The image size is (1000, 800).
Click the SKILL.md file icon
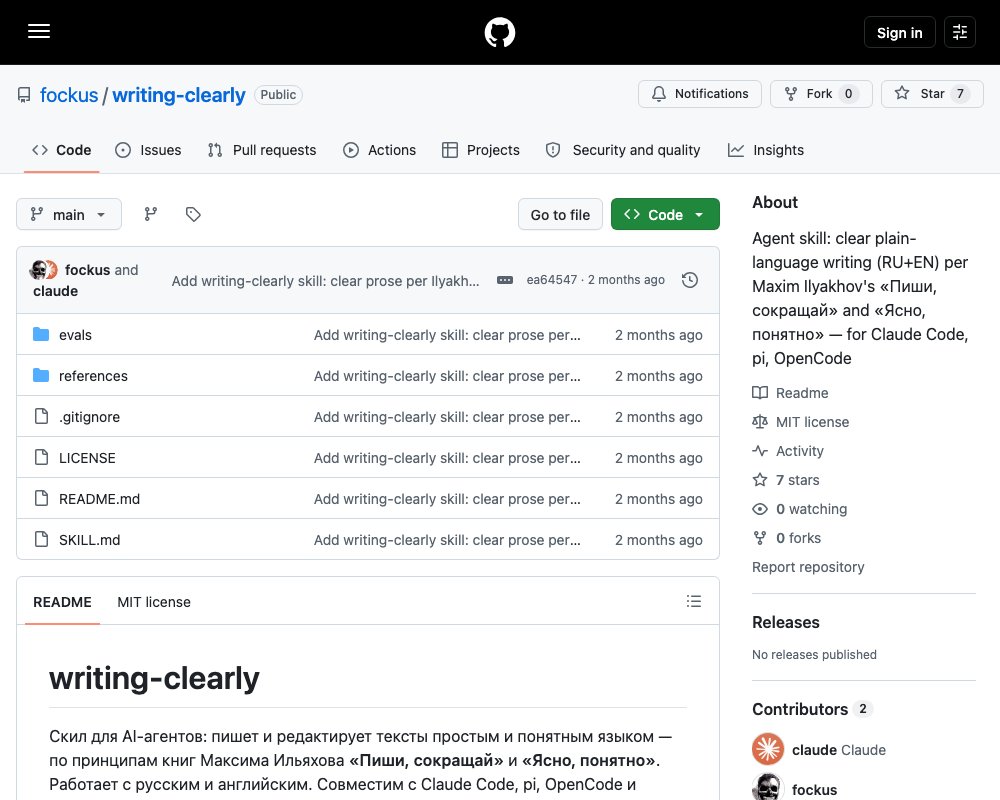[41, 539]
